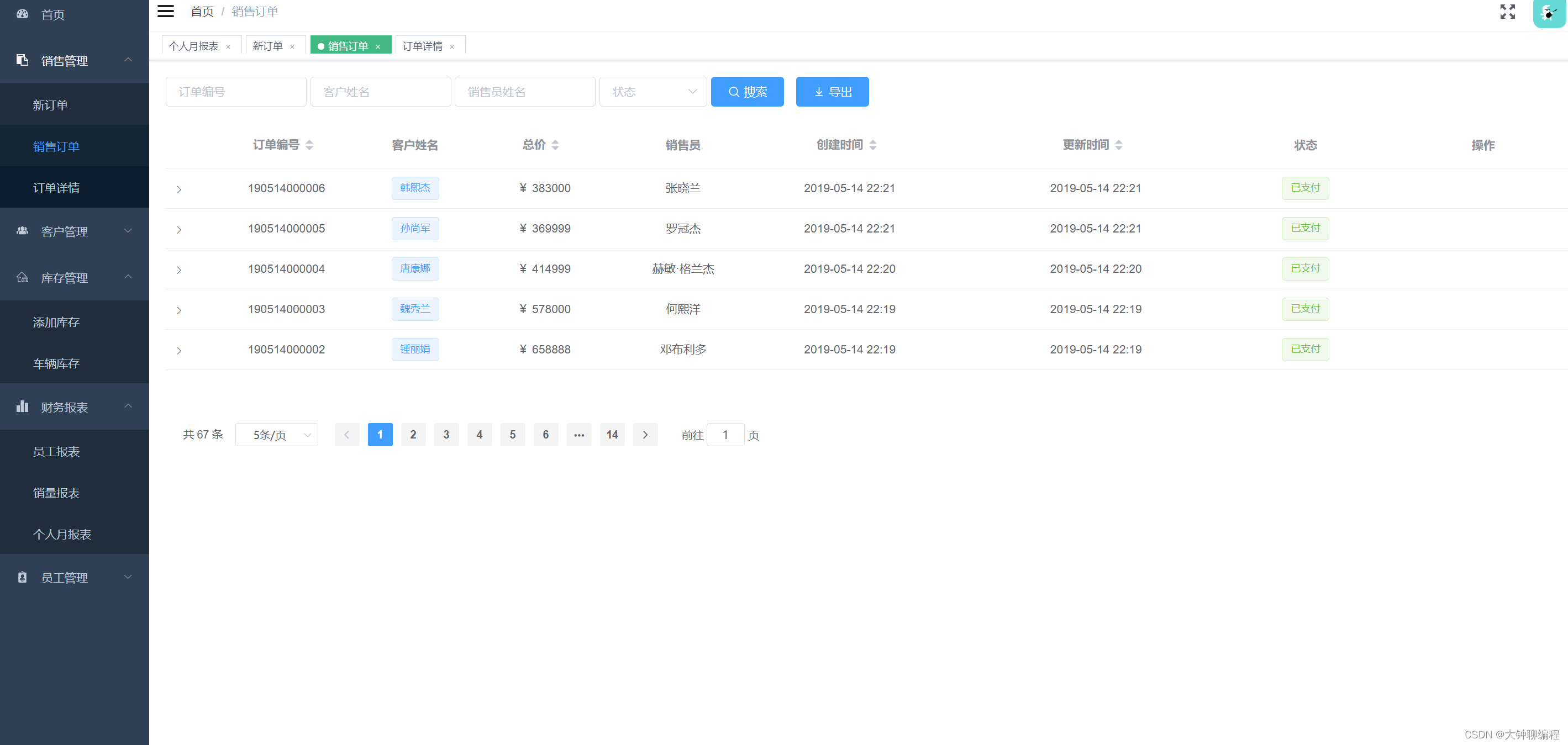
Task: Toggle sorting on the 订单编号 column
Action: click(310, 145)
